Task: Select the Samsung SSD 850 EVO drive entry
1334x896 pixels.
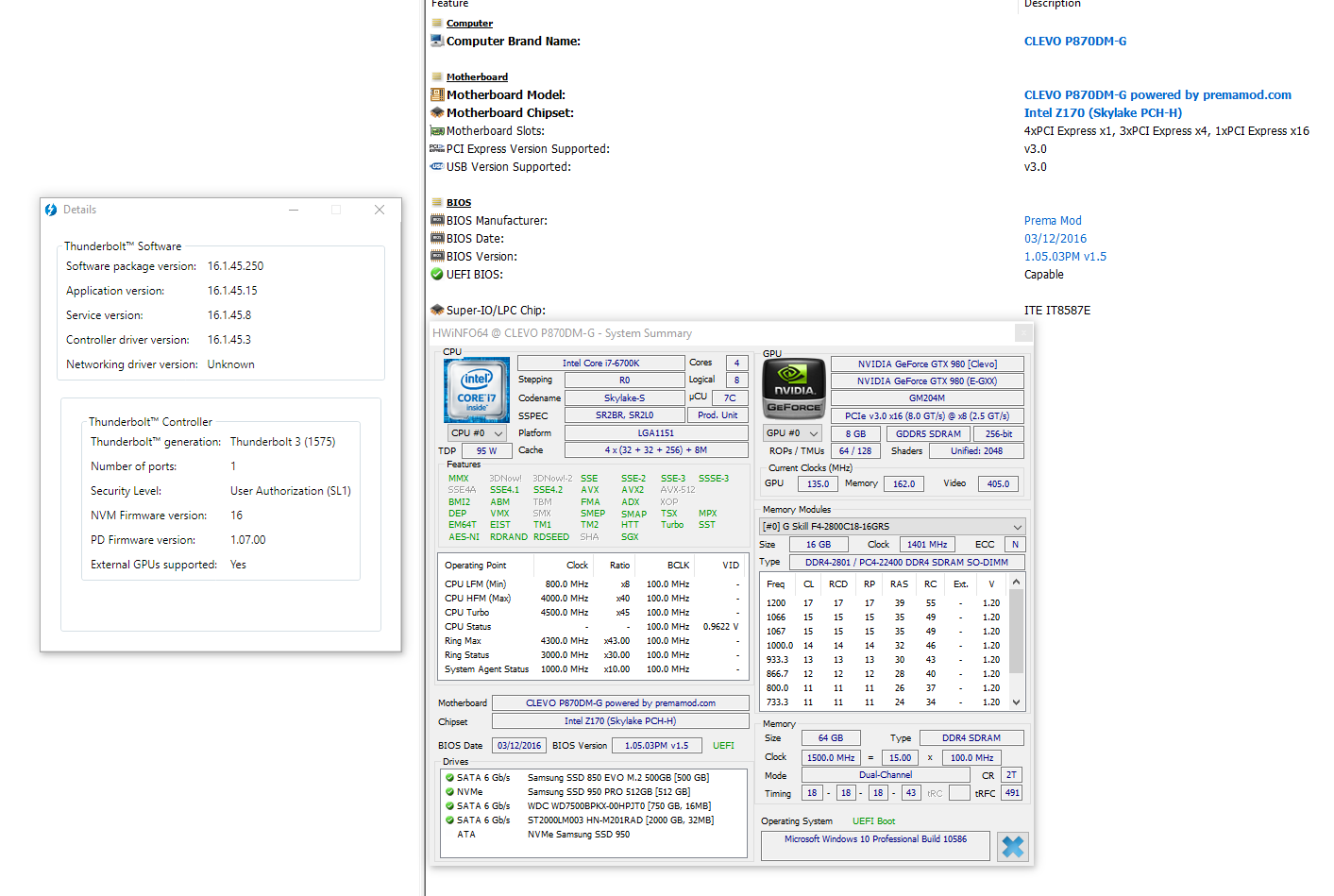Action: pyautogui.click(x=617, y=778)
